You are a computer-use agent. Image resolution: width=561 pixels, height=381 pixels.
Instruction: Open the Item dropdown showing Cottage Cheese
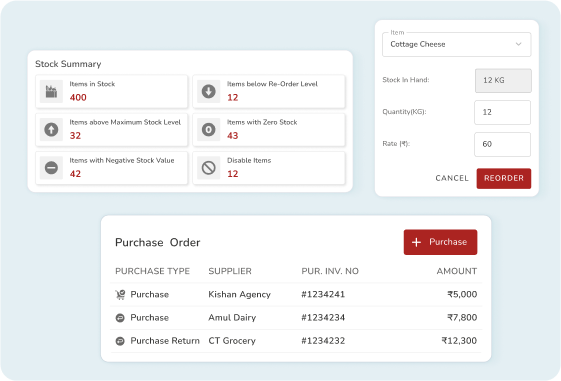click(x=457, y=44)
